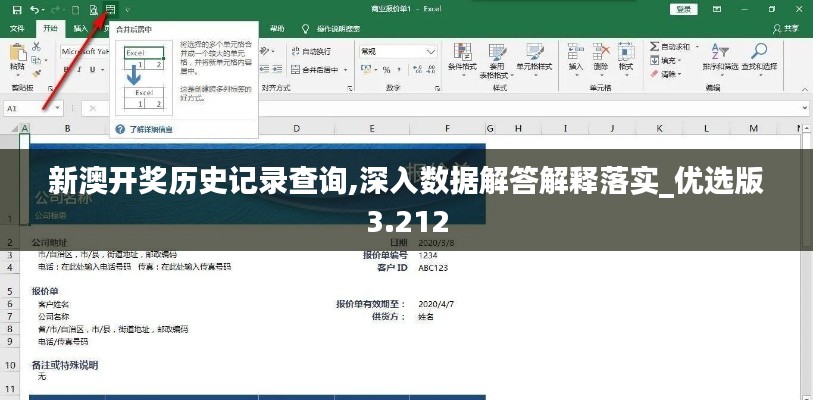The height and width of the screenshot is (400, 813).
Task: Open 排序和筛选 sort and filter
Action: [x=720, y=58]
